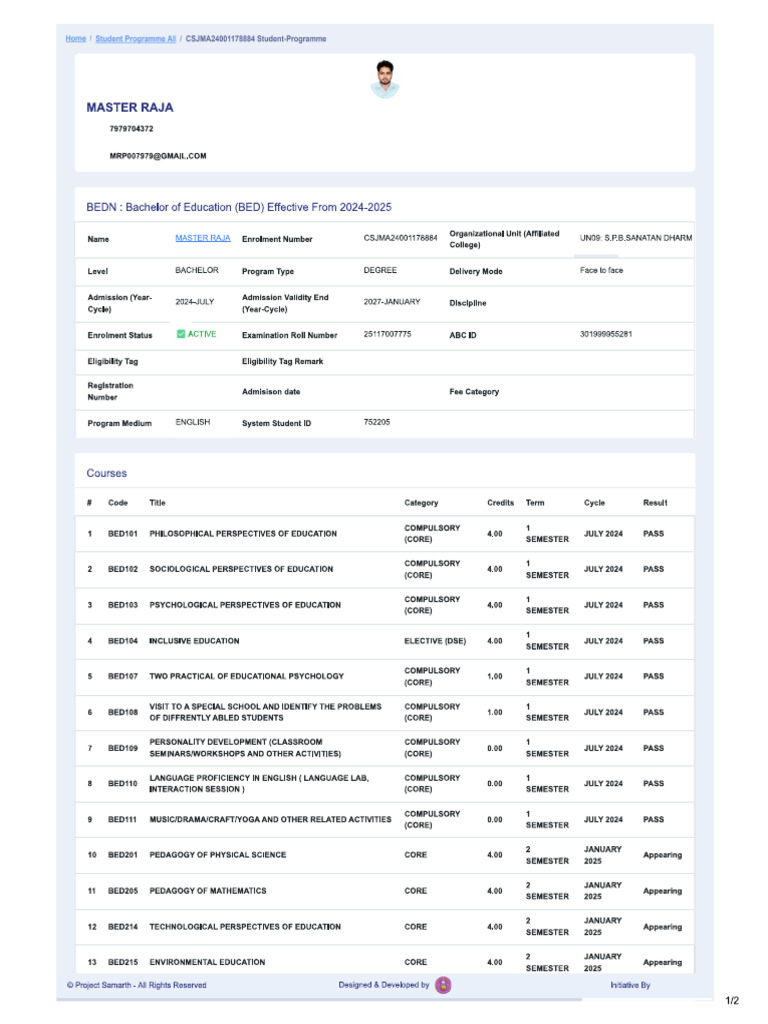Click the Title column header
Screen dimensions: 768x1024
[157, 503]
